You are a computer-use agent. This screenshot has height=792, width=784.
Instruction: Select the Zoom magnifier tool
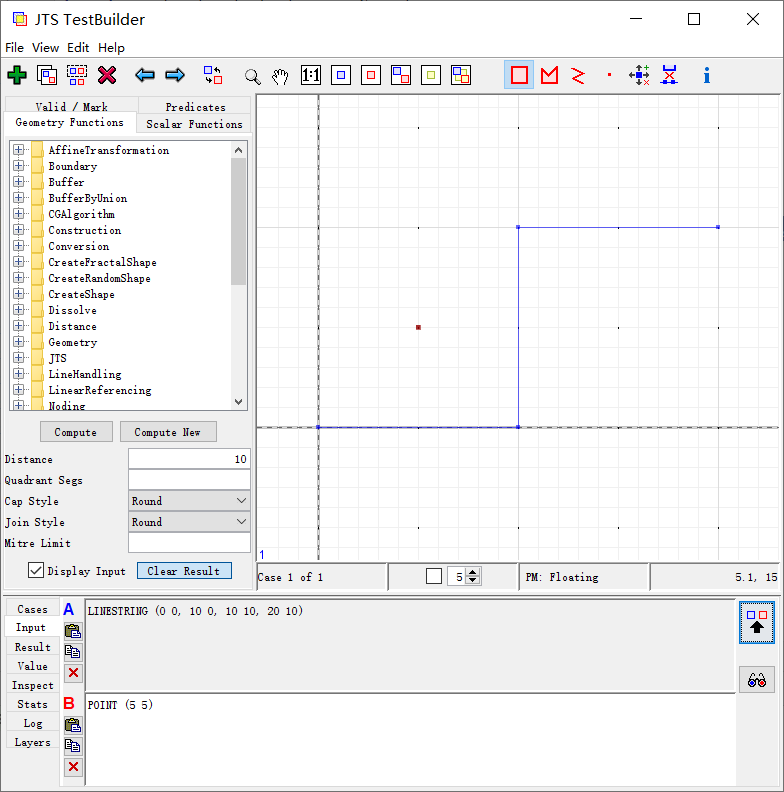click(252, 76)
